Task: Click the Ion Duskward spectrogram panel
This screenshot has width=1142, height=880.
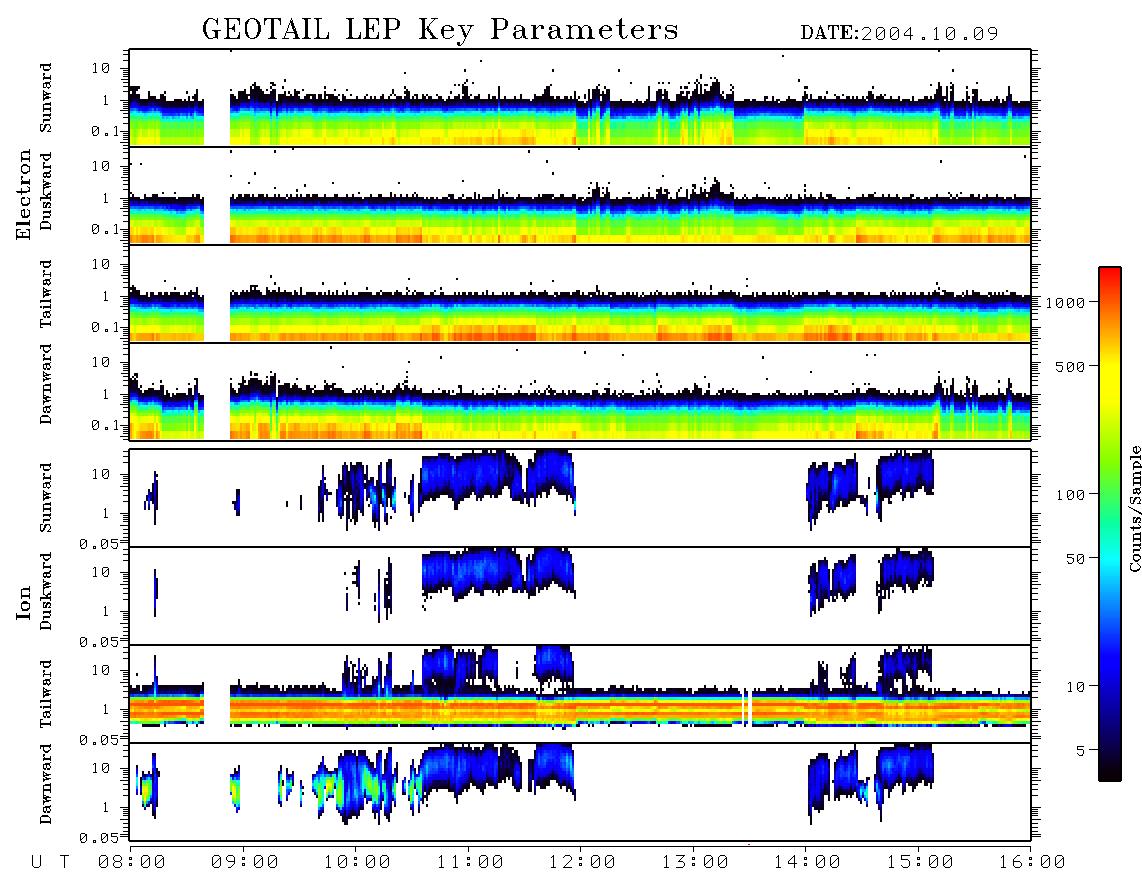Action: [580, 596]
